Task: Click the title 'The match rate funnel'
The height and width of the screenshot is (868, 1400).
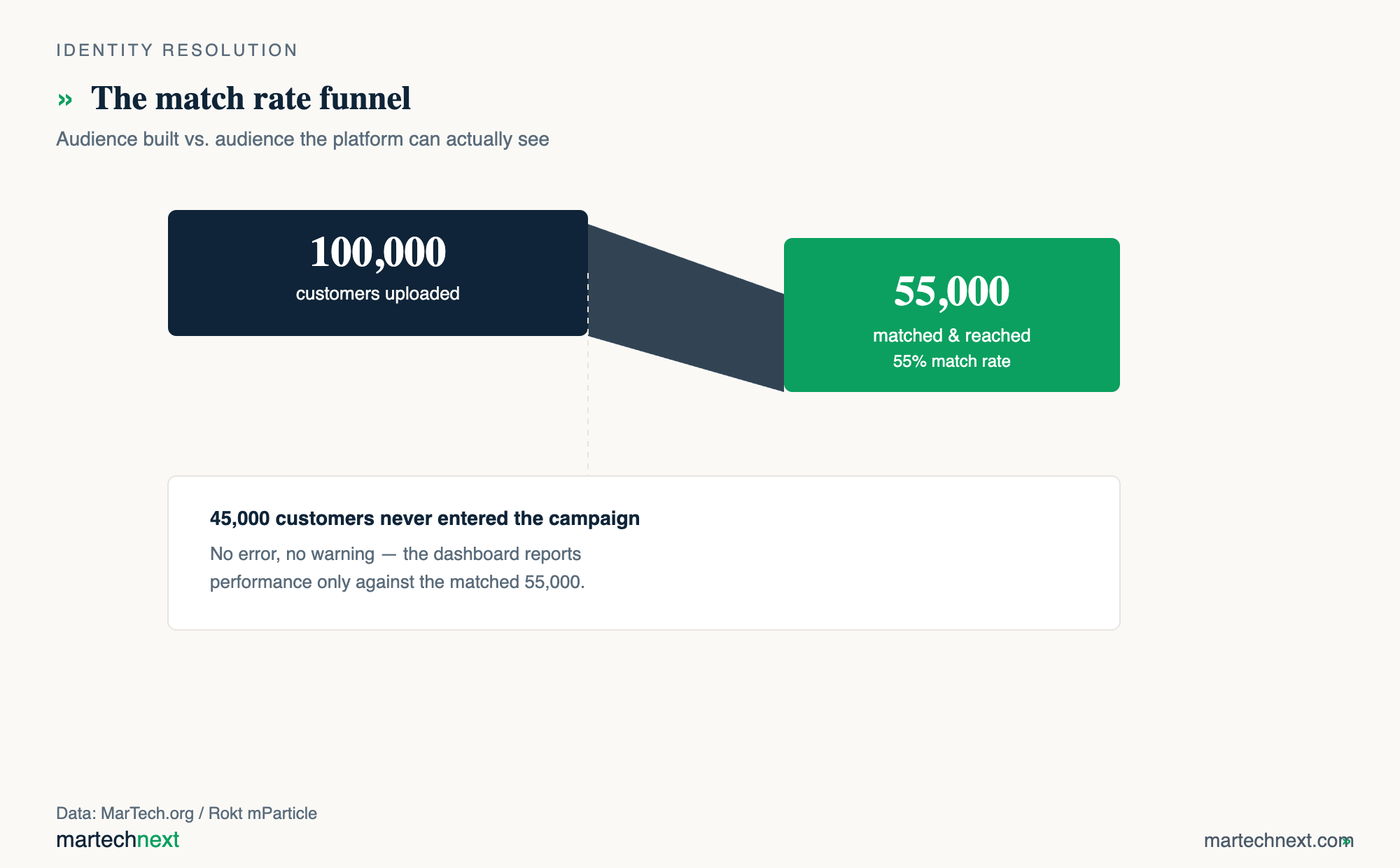Action: (x=251, y=99)
